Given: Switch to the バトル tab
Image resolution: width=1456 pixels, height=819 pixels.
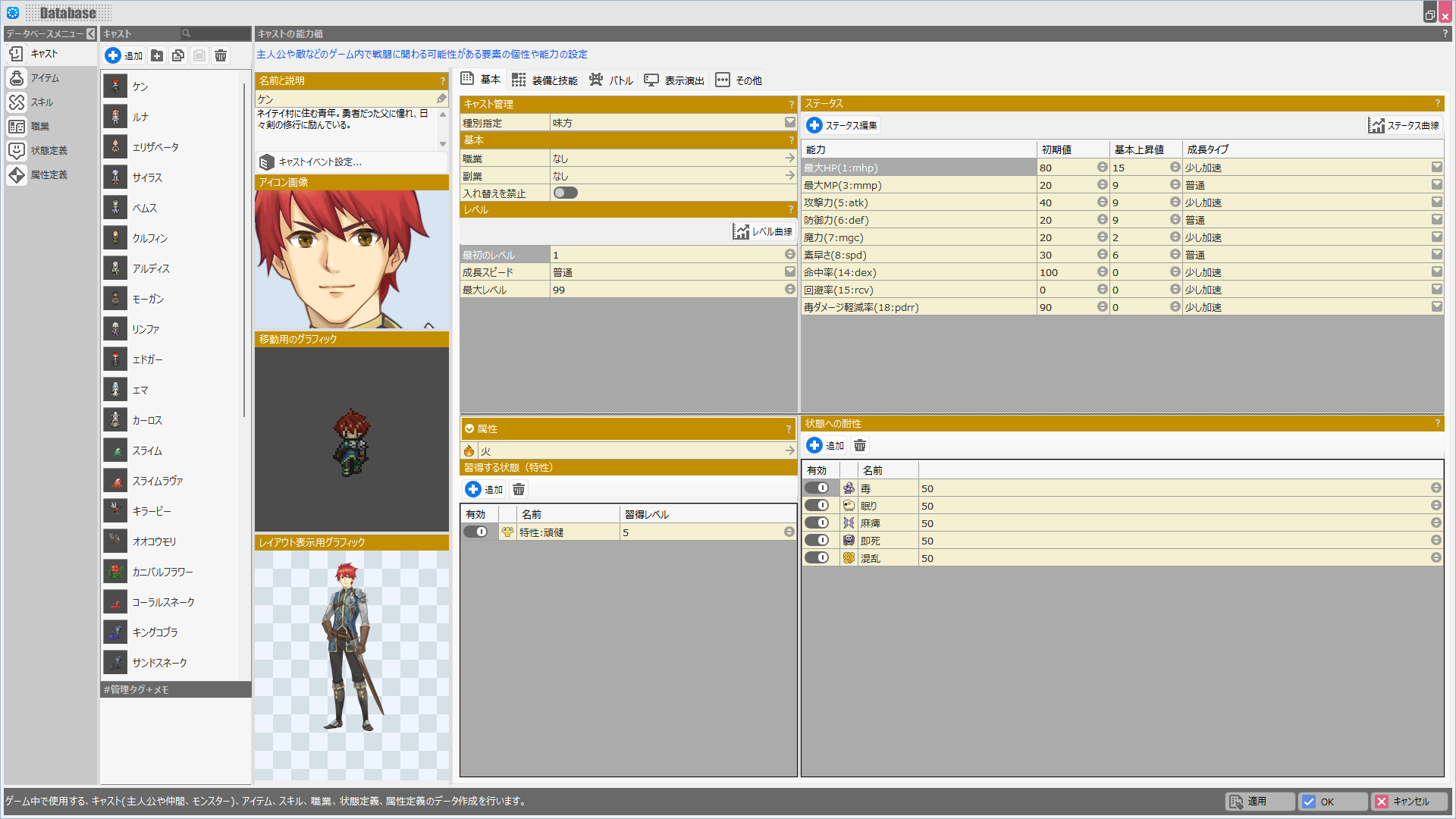Looking at the screenshot, I should click(611, 80).
